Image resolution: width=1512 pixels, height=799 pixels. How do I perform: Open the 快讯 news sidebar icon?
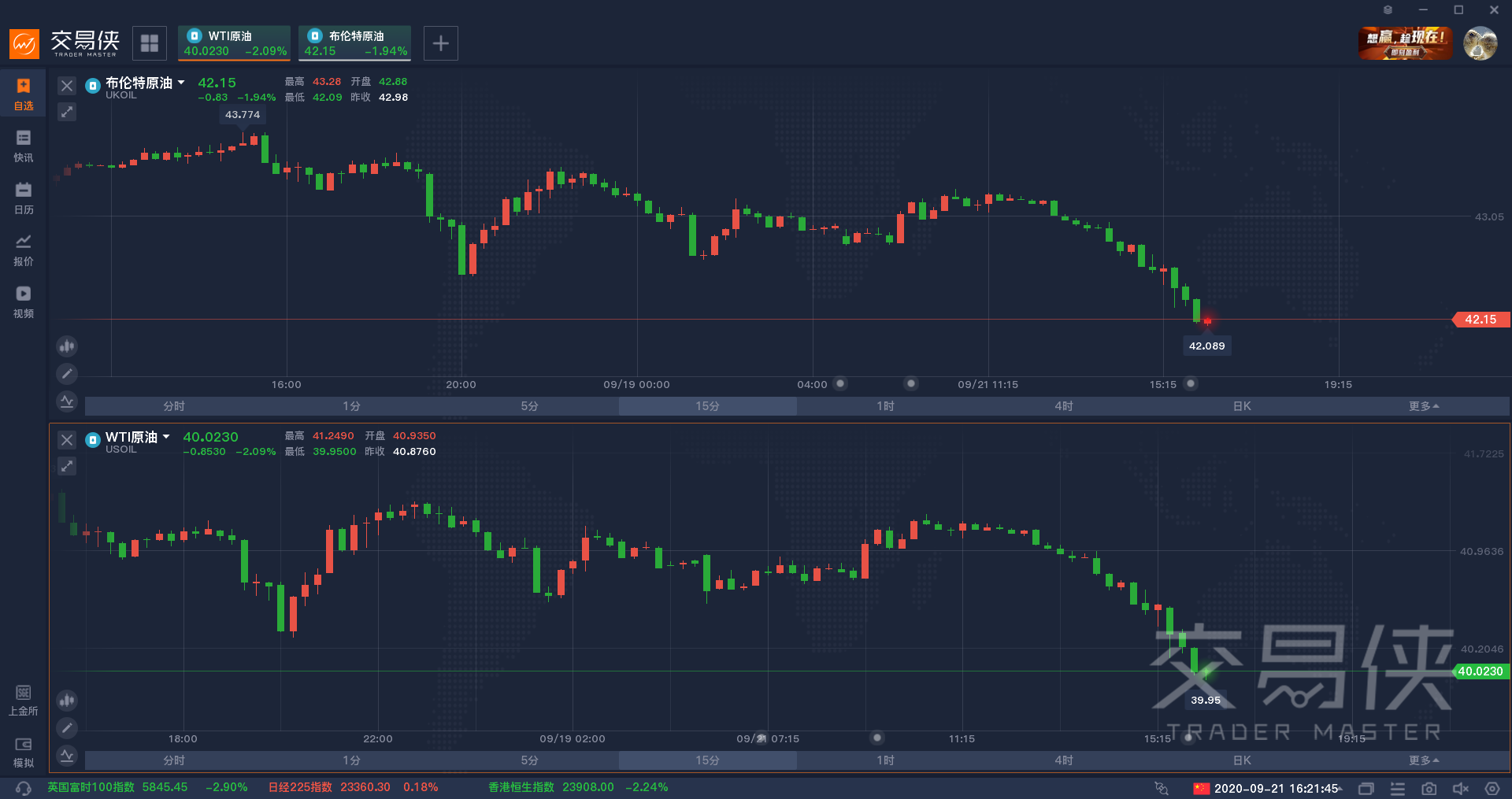[24, 146]
